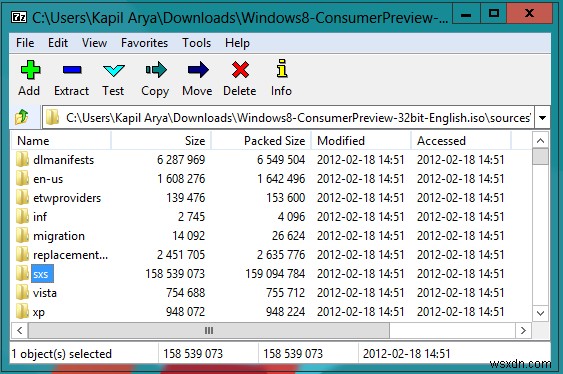Click vertical scrollbar down arrow
Image resolution: width=563 pixels, height=374 pixels.
click(540, 313)
